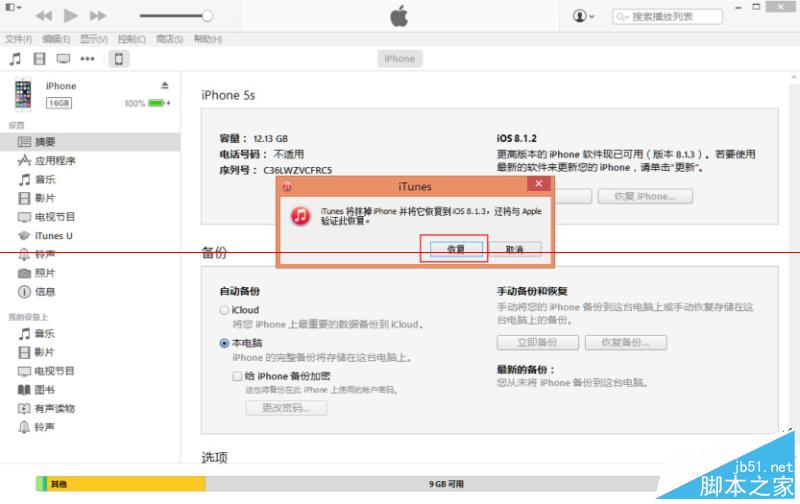Close the iTunes dialog
This screenshot has width=800, height=504.
(539, 184)
